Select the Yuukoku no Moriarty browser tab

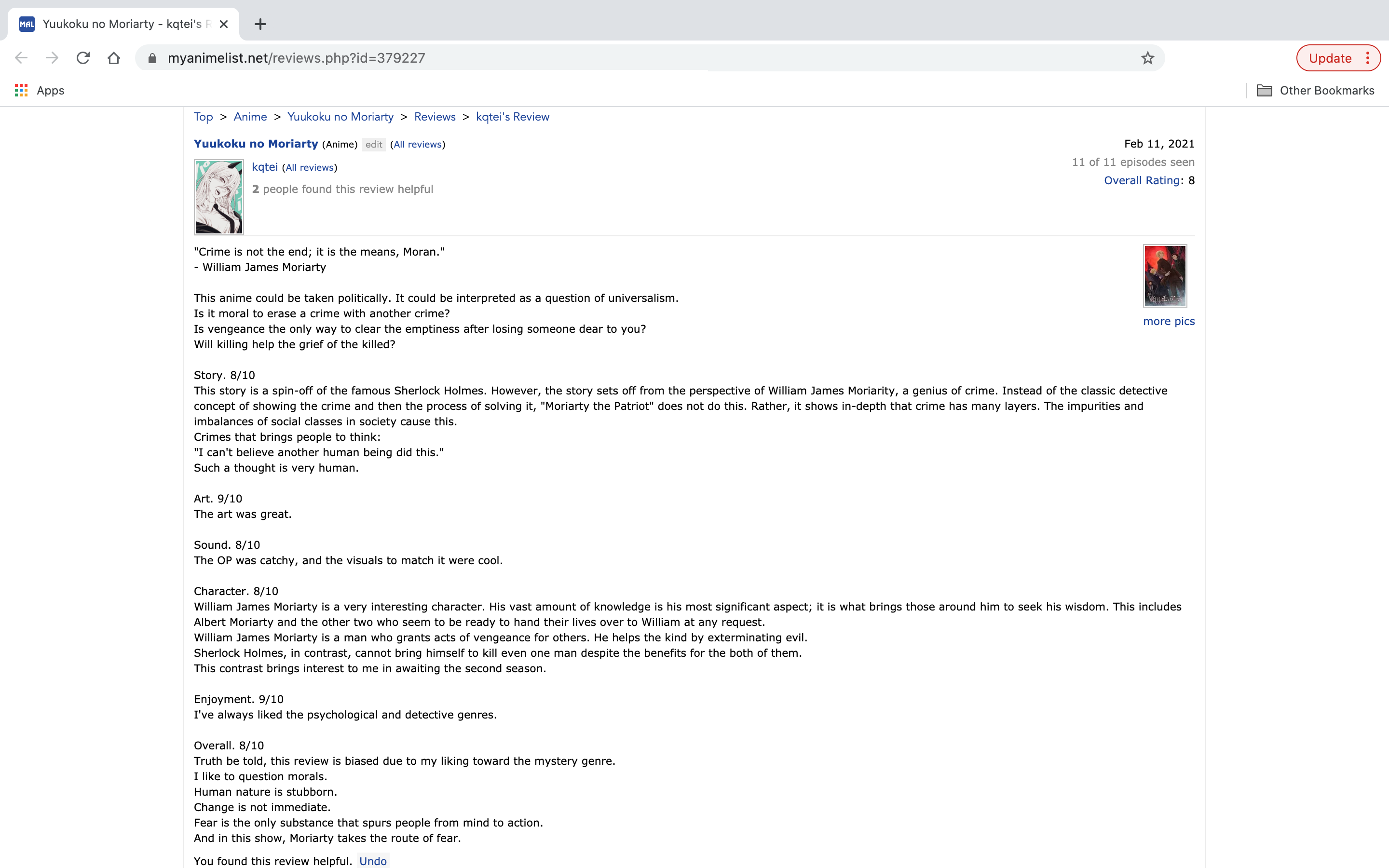(123, 24)
